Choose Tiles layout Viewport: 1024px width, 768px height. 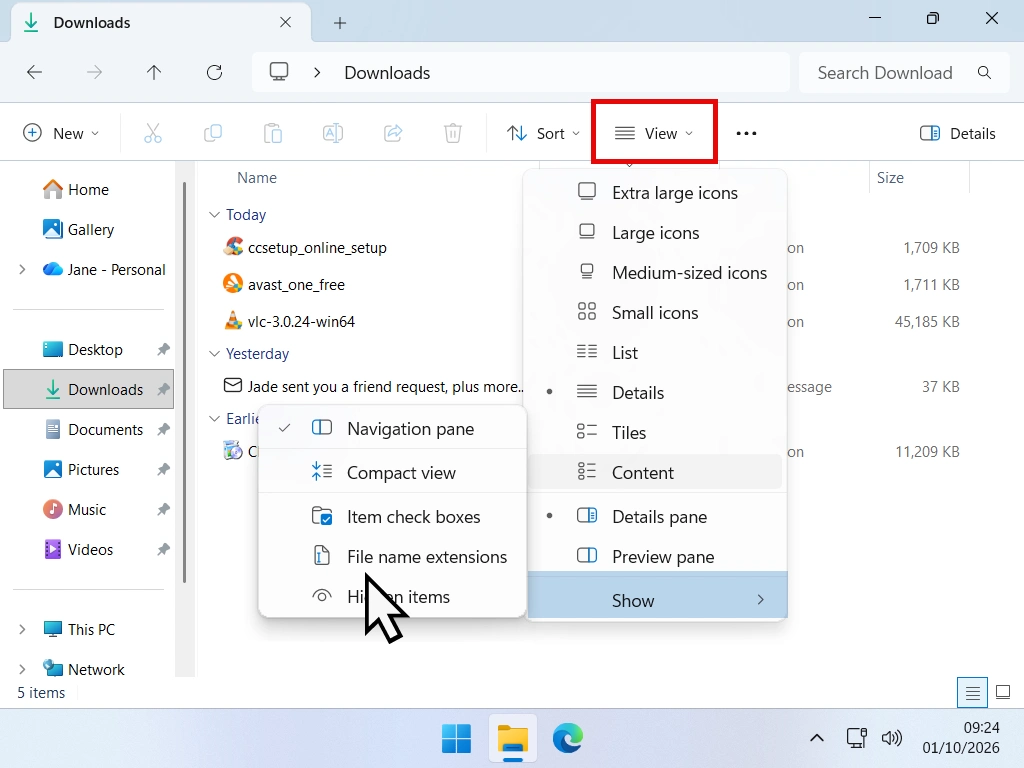pyautogui.click(x=655, y=432)
